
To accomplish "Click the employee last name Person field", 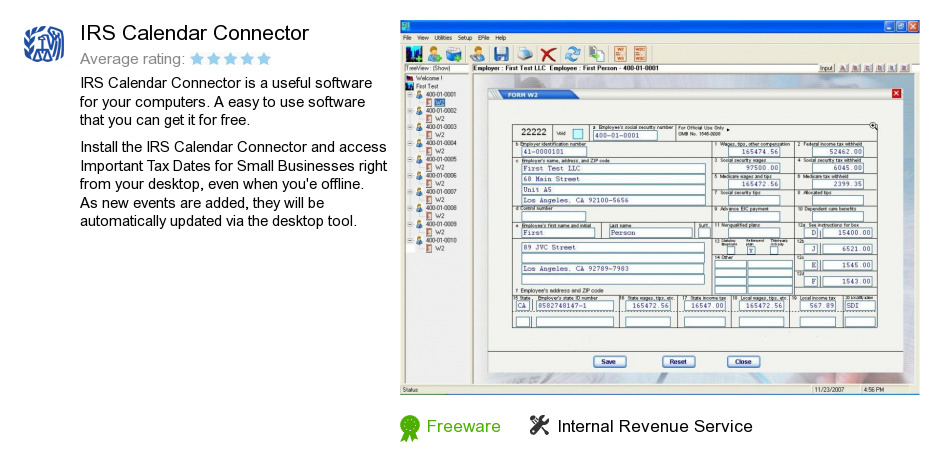I will [x=650, y=233].
